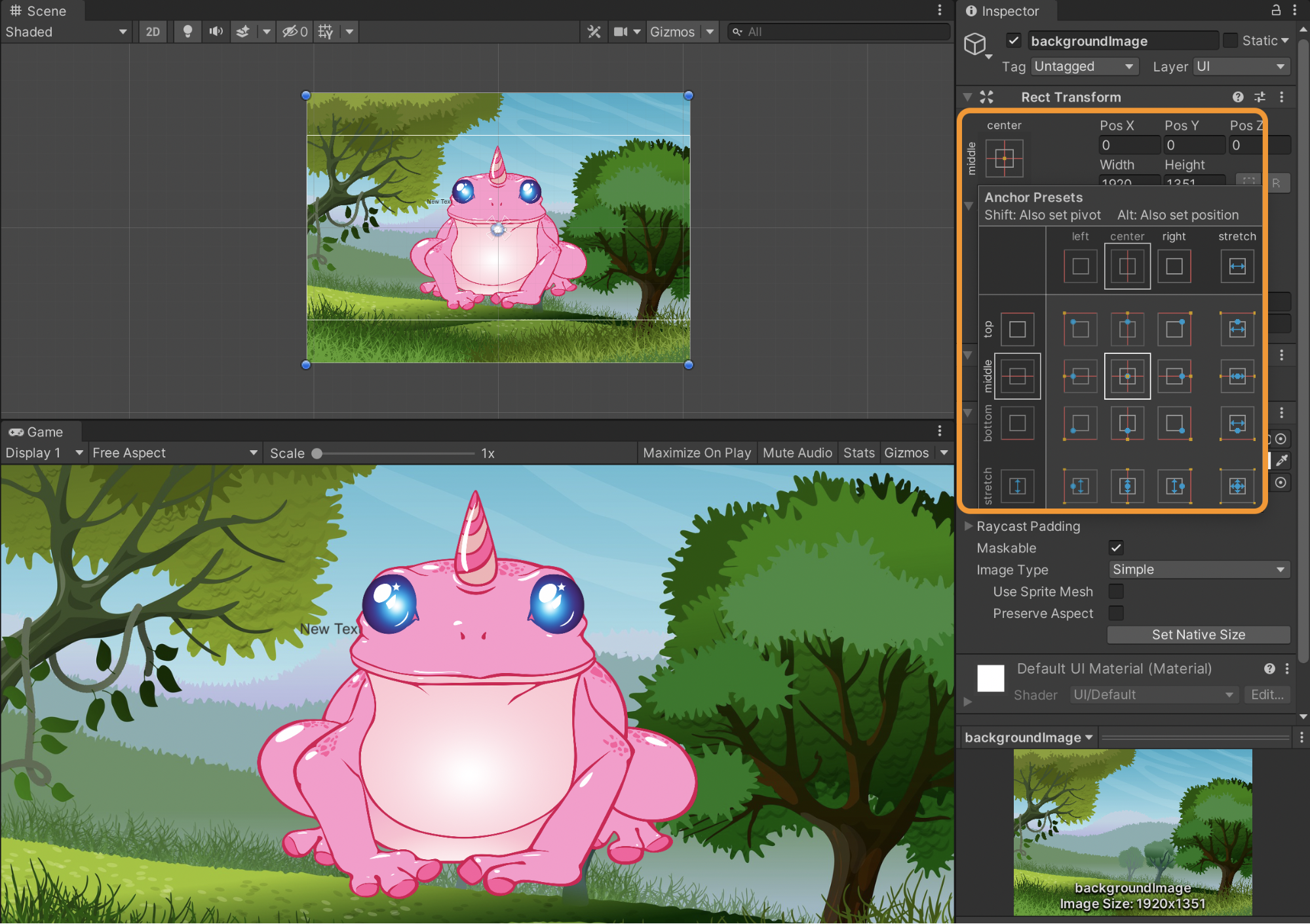Viewport: 1310px width, 924px height.
Task: Toggle scene audio speaker icon
Action: (216, 31)
